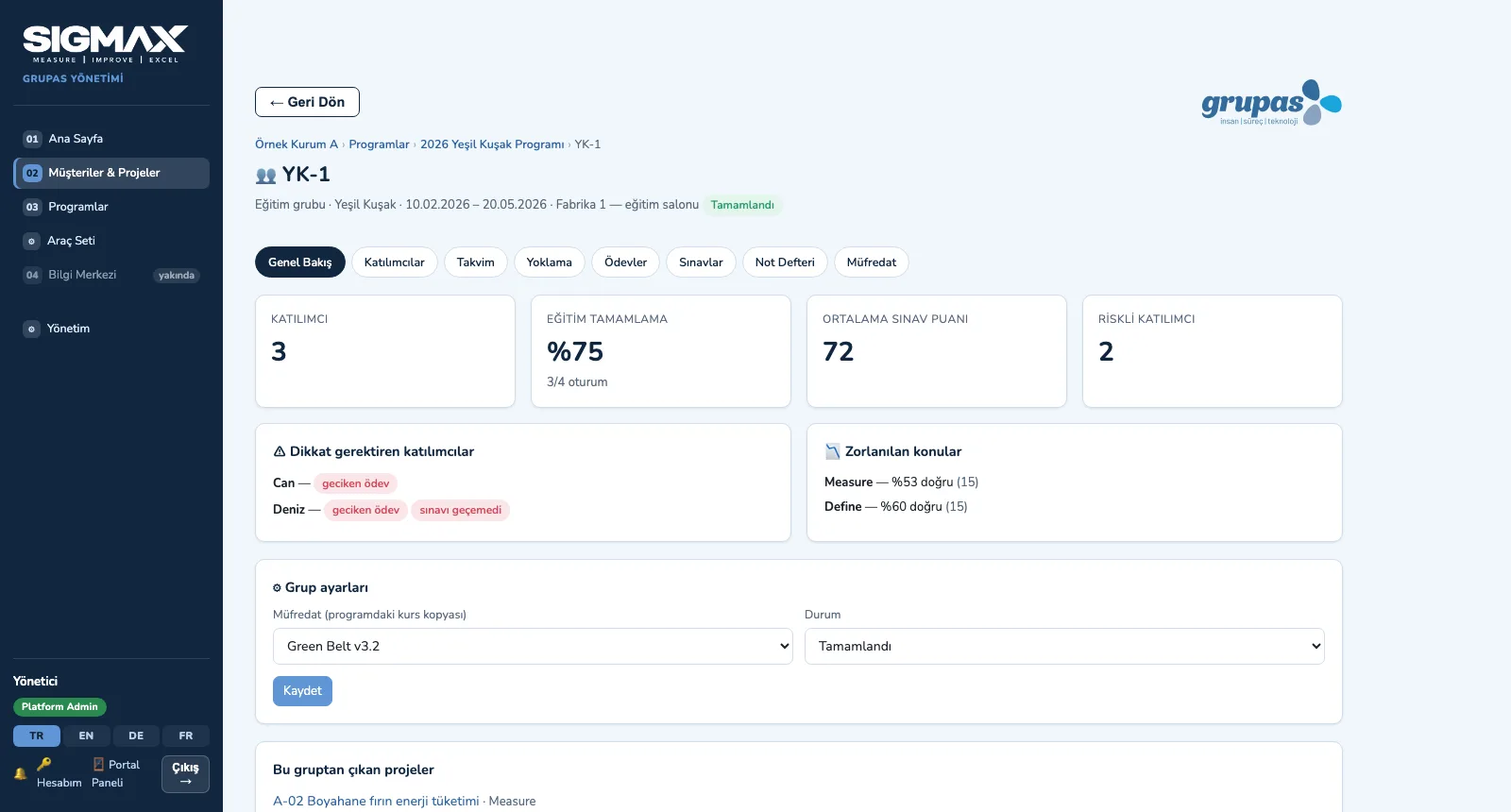
Task: Open the Katılımcılar tab
Action: 394,262
